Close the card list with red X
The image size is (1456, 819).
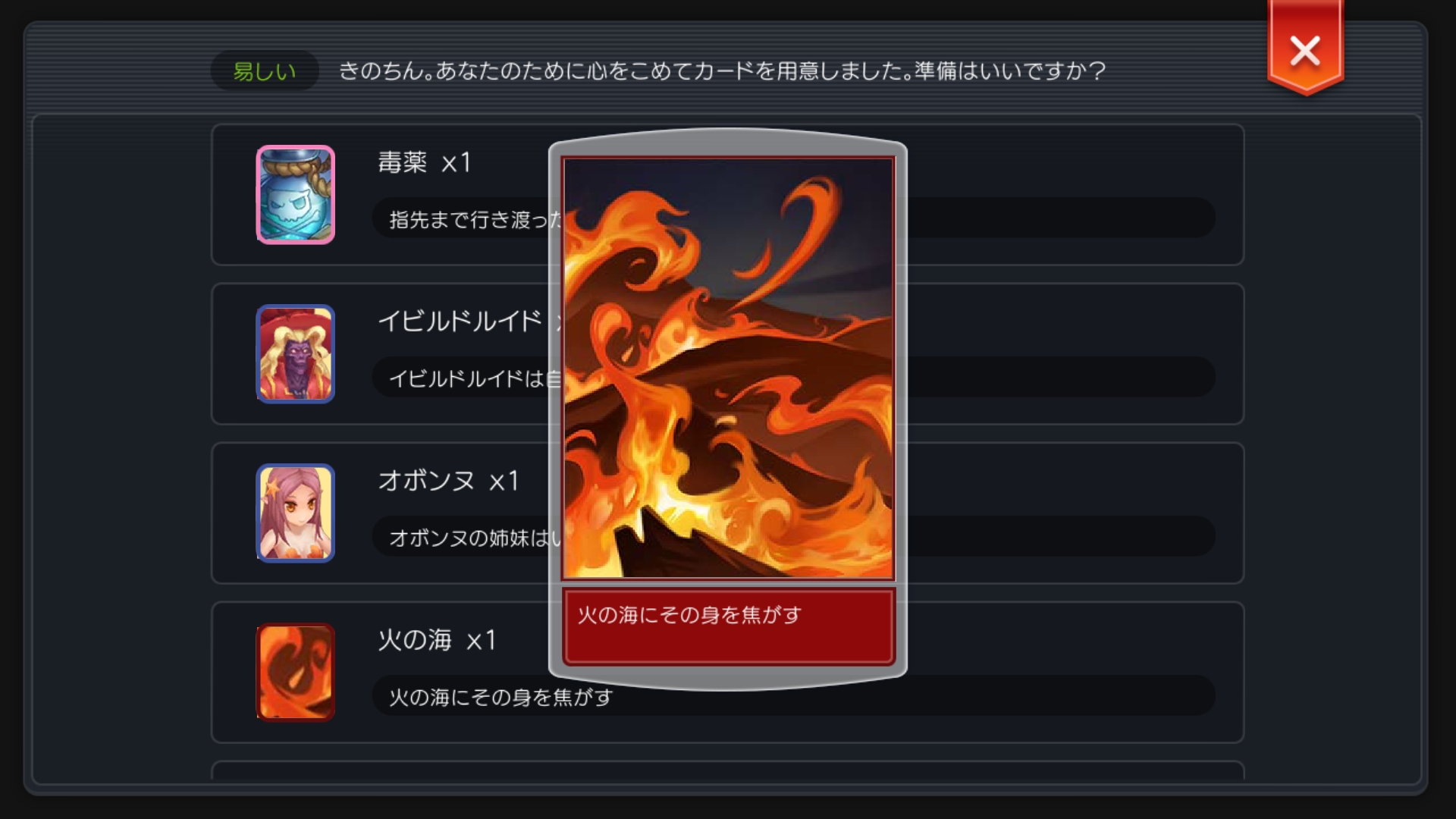click(x=1305, y=49)
